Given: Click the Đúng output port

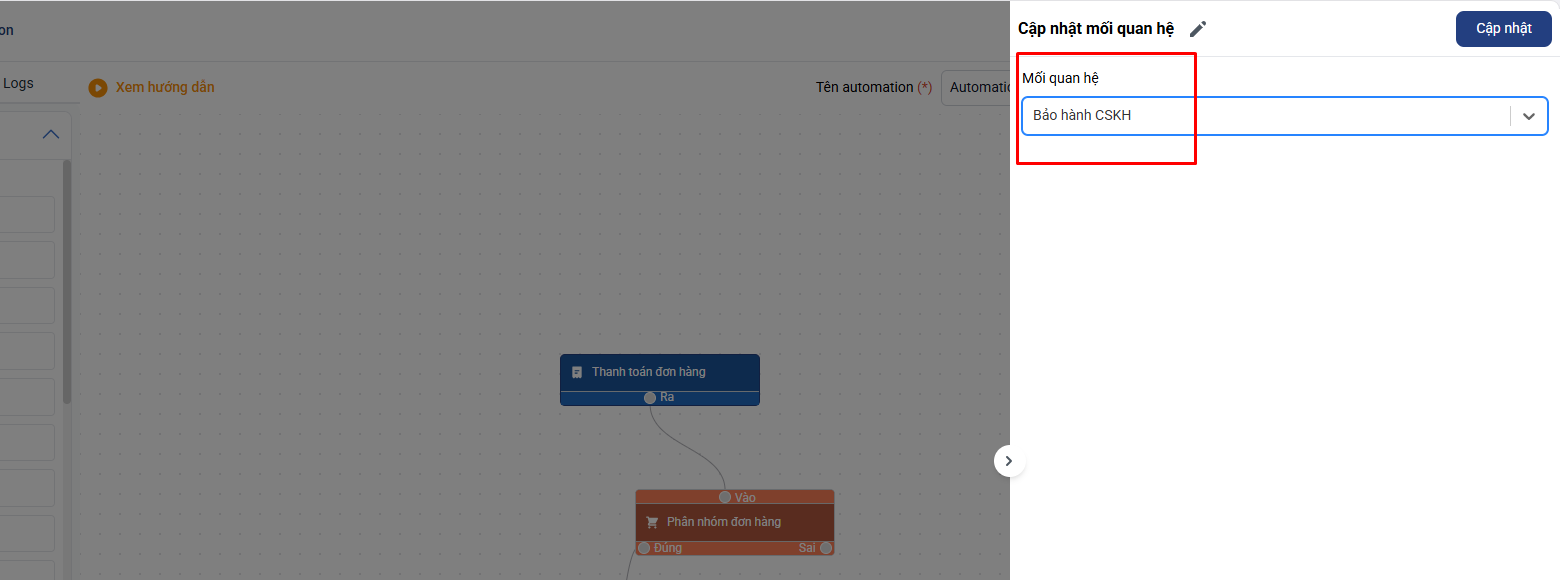Looking at the screenshot, I should coord(644,548).
